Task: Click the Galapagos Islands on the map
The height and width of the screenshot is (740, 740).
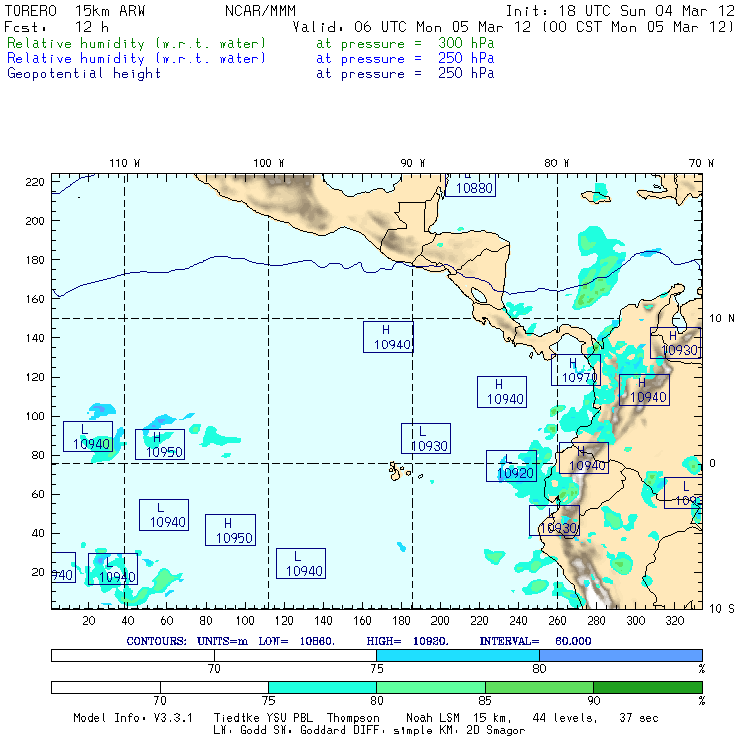Action: click(395, 471)
